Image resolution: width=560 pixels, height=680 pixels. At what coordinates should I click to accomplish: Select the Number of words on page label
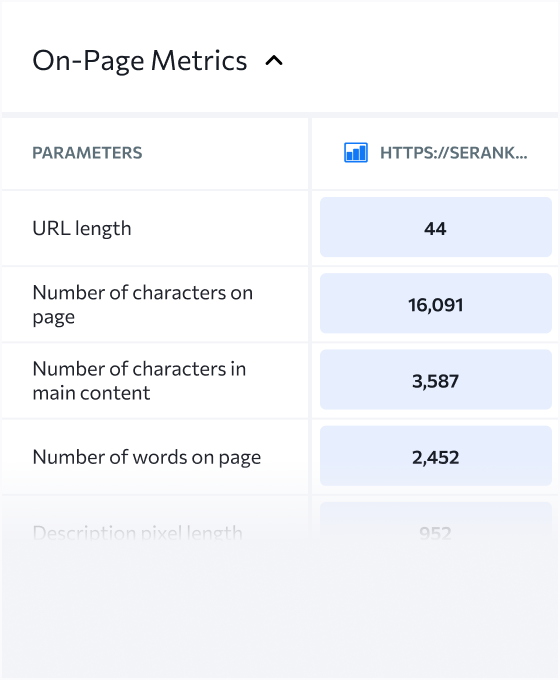point(147,457)
